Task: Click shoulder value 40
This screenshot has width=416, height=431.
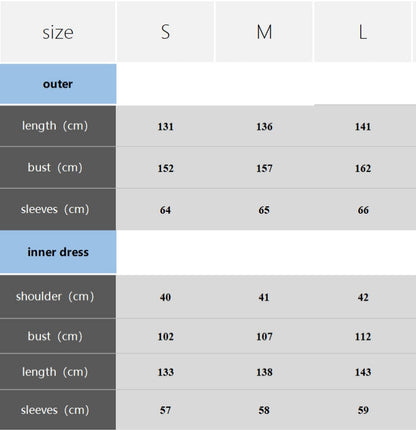Action: (165, 297)
